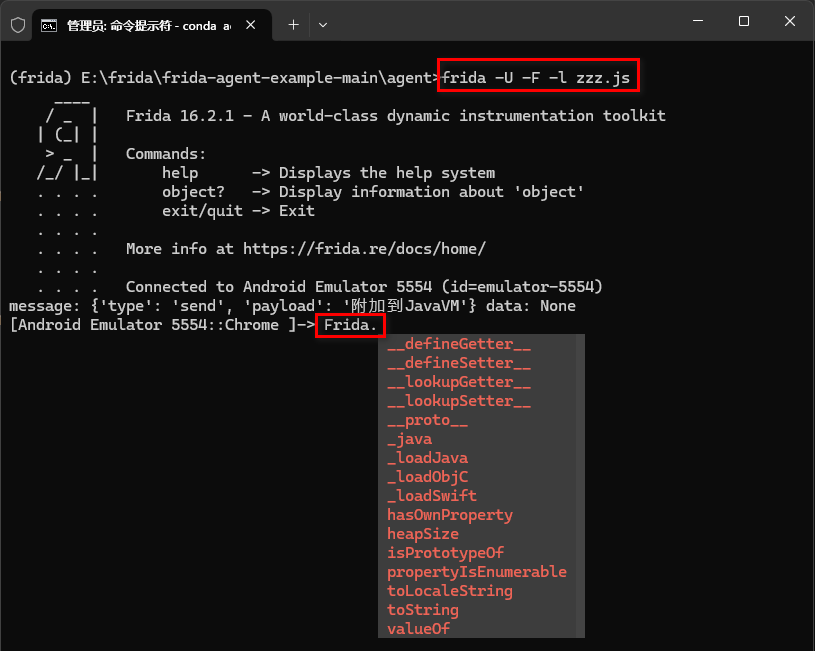The image size is (815, 651).
Task: Click the command prompt tab icon
Action: click(49, 25)
